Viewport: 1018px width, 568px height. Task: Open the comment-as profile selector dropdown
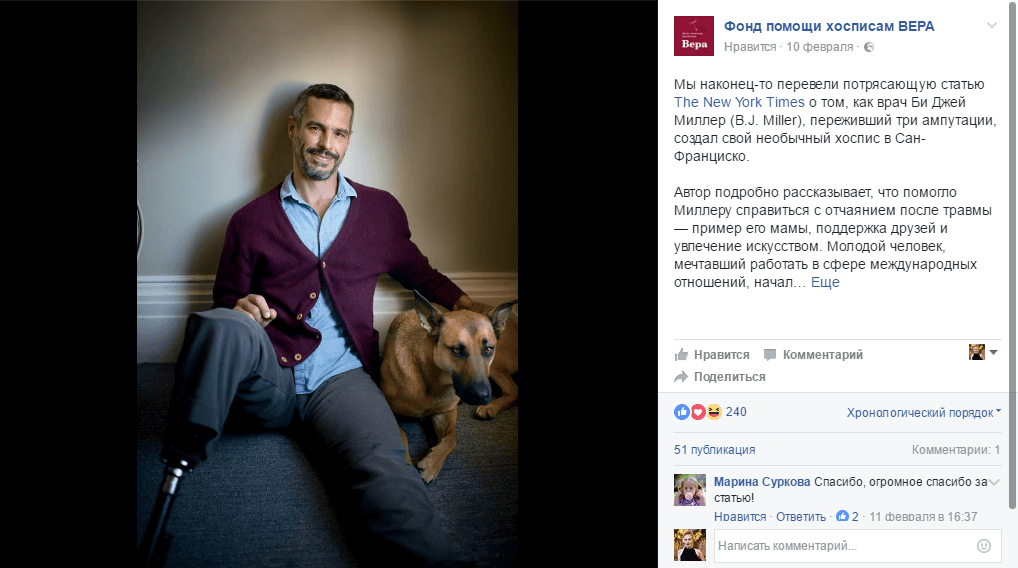(x=983, y=352)
